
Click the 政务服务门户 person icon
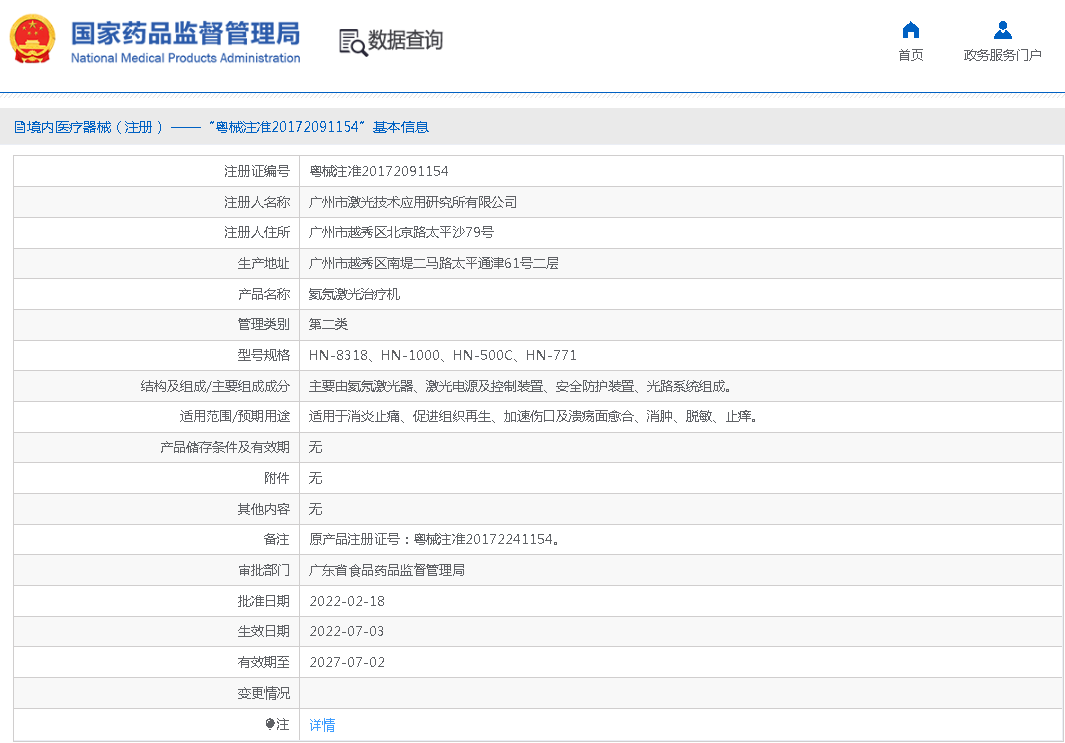point(1002,30)
